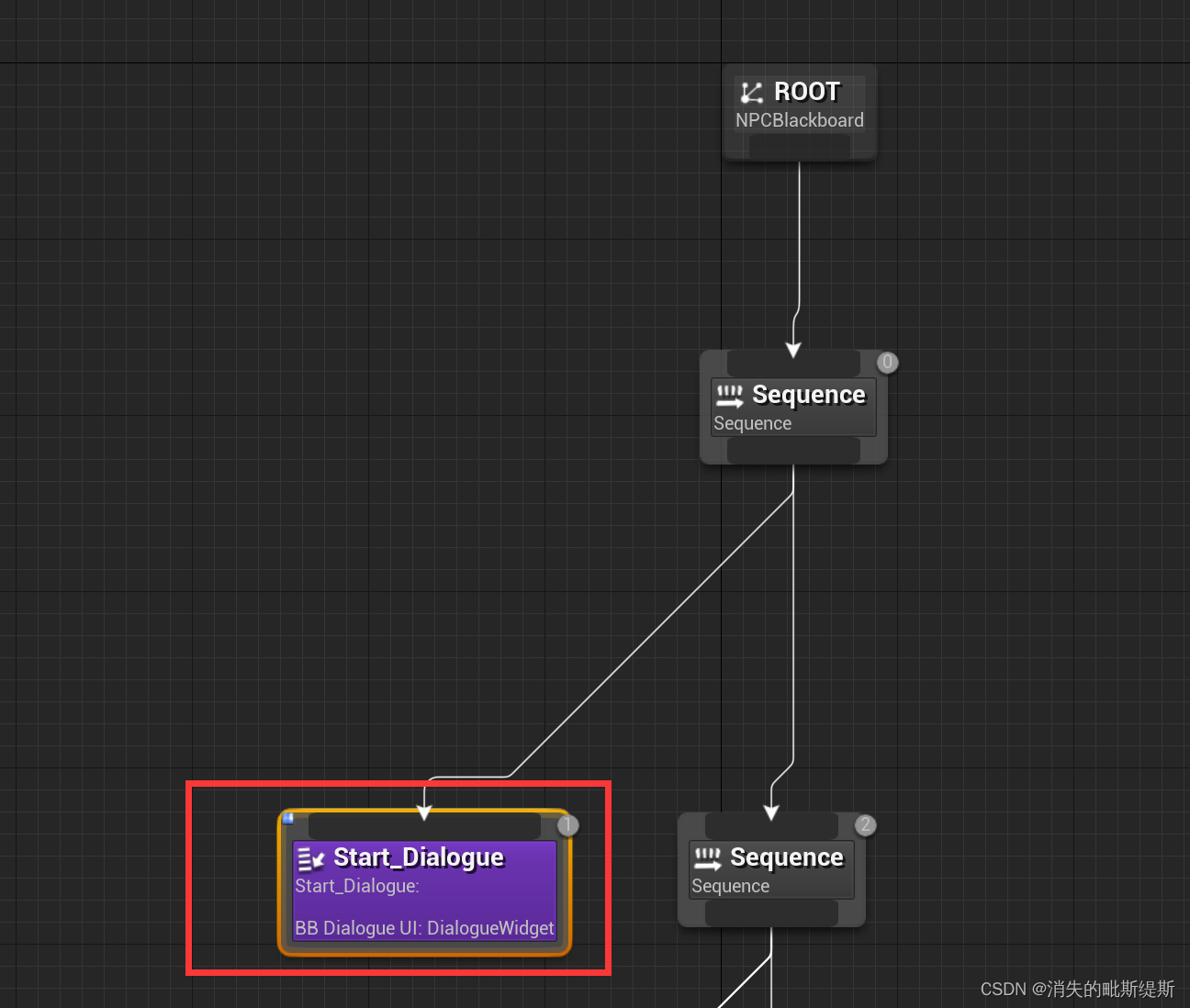Click the execution index badge 2
The height and width of the screenshot is (1008, 1190).
[865, 825]
